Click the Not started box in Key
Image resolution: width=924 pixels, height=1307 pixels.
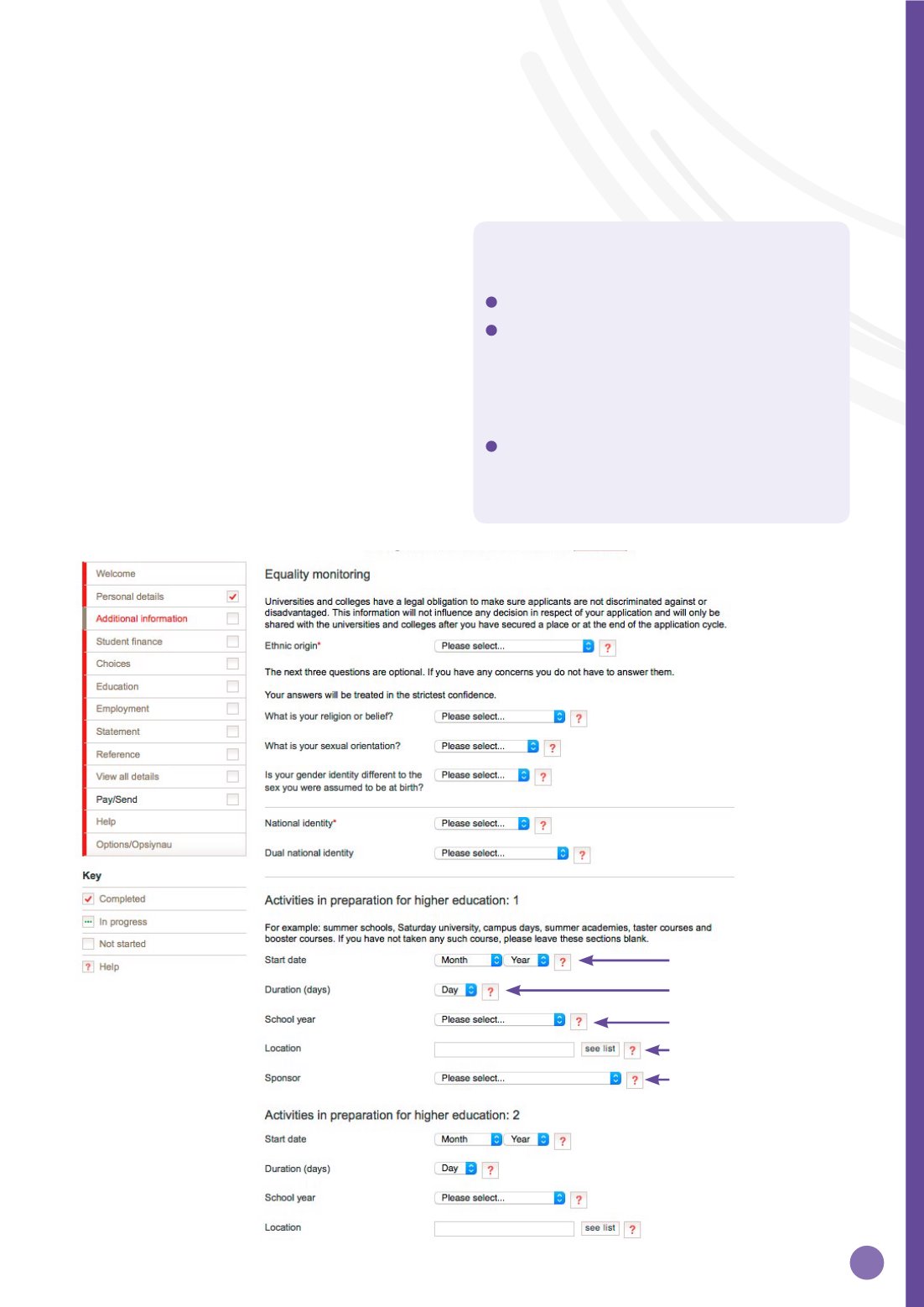[88, 944]
